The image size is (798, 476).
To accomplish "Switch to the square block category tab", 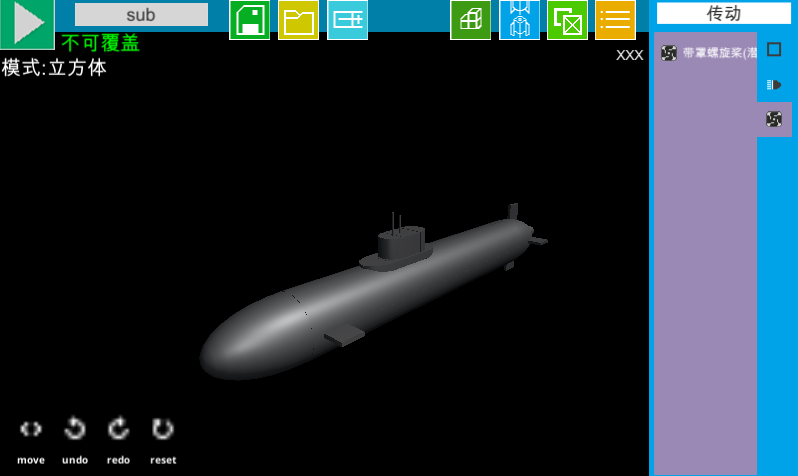I will point(774,49).
